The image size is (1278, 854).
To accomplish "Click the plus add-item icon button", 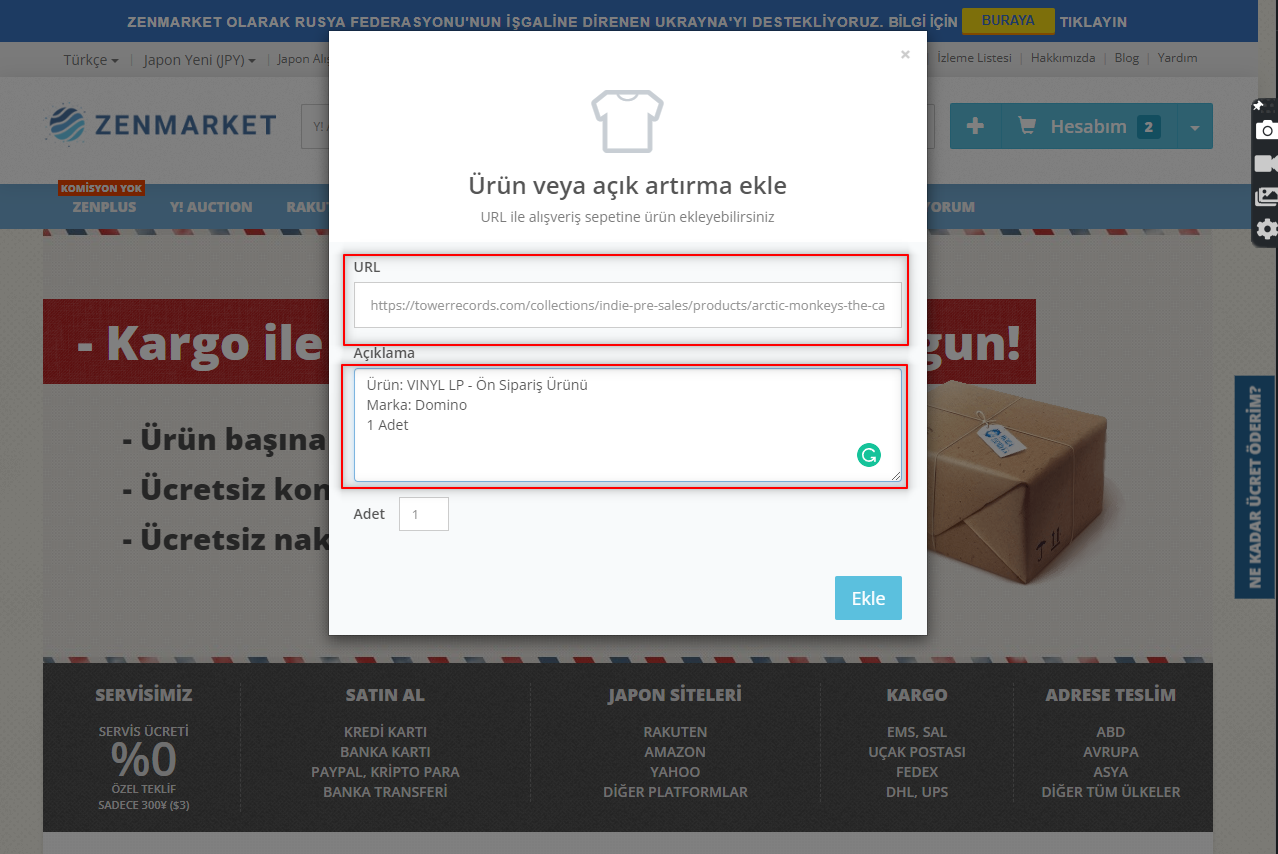I will [976, 126].
